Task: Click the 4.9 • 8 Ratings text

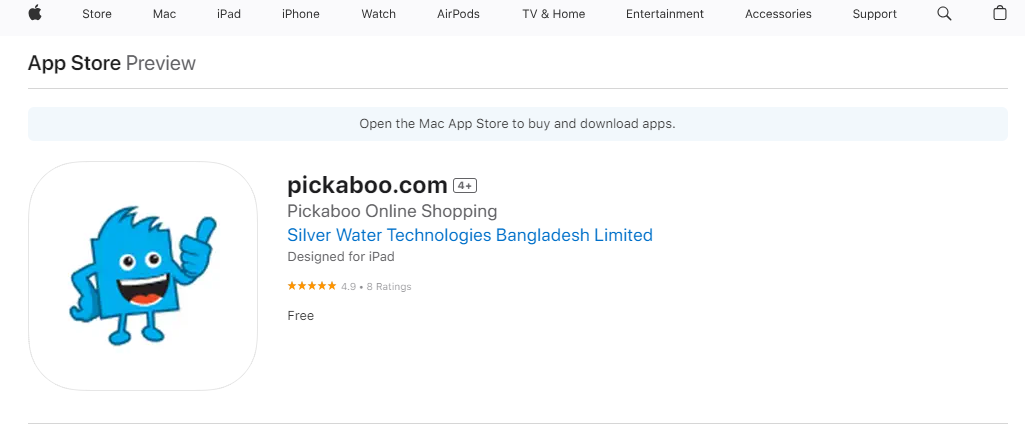Action: pos(376,287)
